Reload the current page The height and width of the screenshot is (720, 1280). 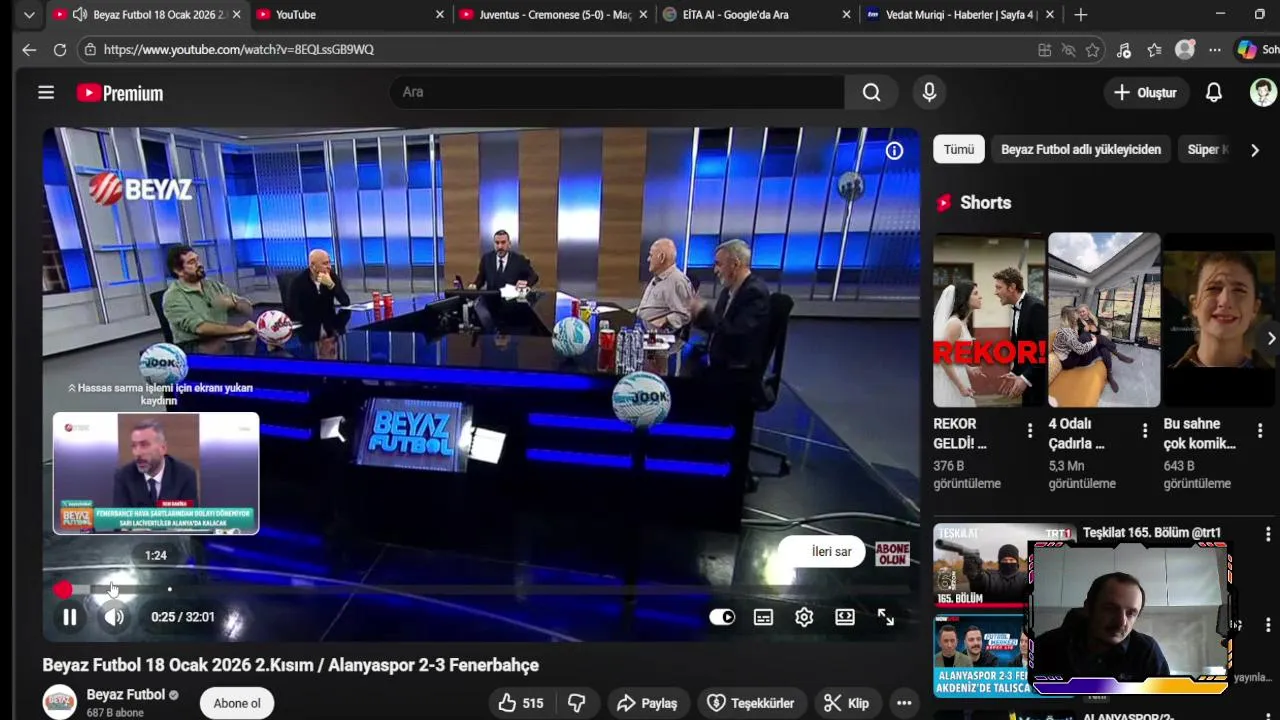(x=60, y=49)
